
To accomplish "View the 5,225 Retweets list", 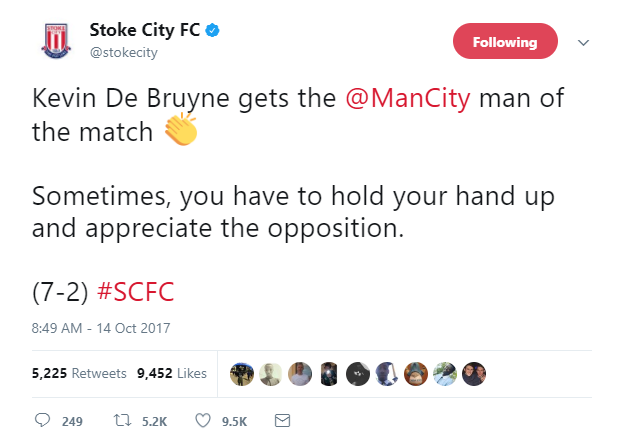I will (x=79, y=374).
